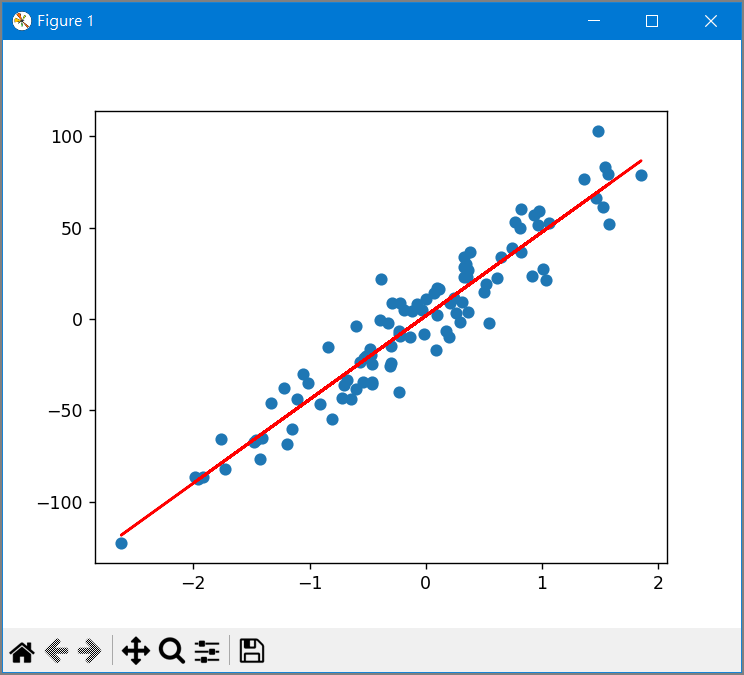
Task: Activate the Pan axes tool
Action: pos(136,650)
